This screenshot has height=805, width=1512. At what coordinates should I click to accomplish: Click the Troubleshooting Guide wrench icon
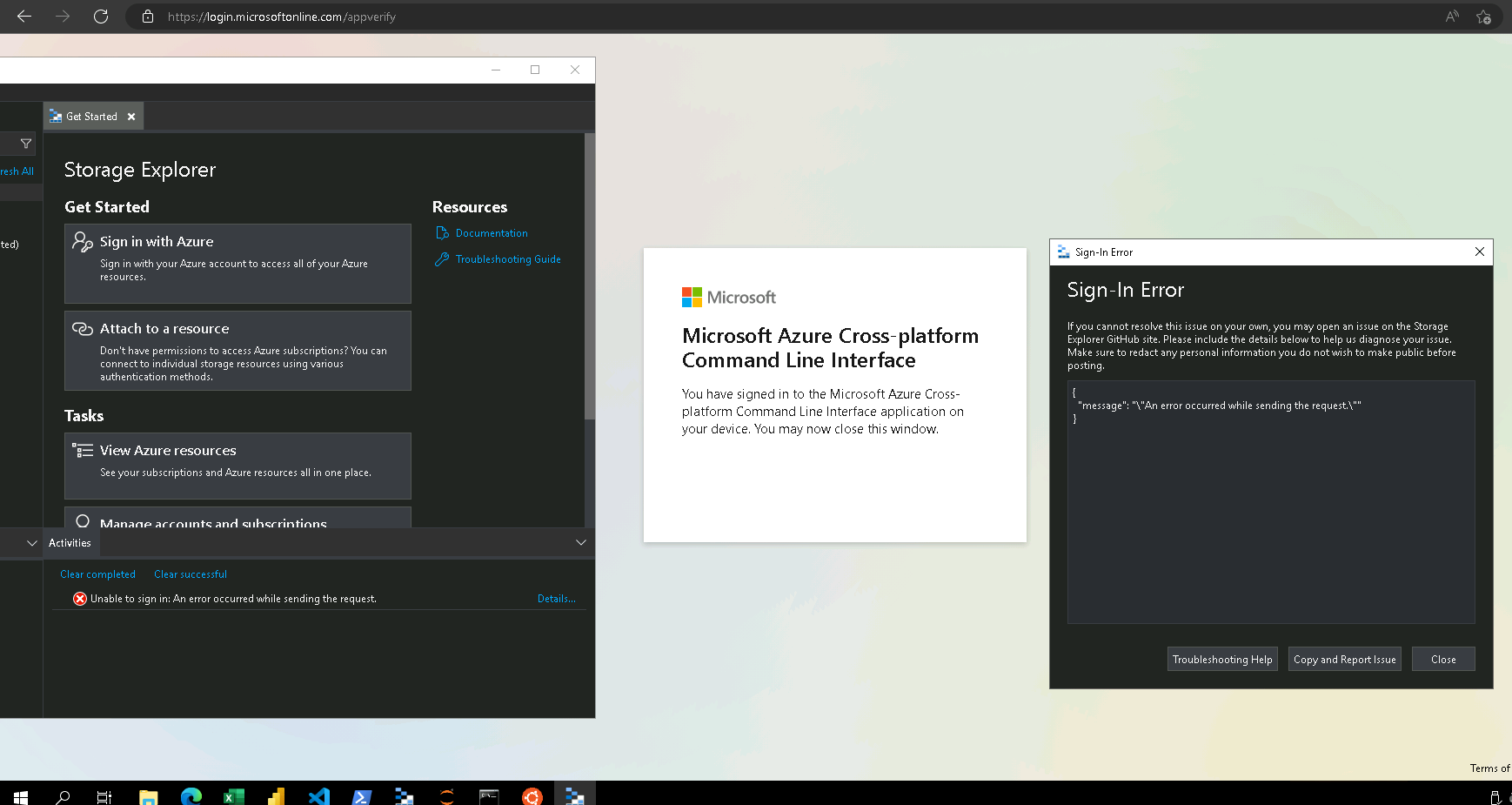pyautogui.click(x=442, y=258)
